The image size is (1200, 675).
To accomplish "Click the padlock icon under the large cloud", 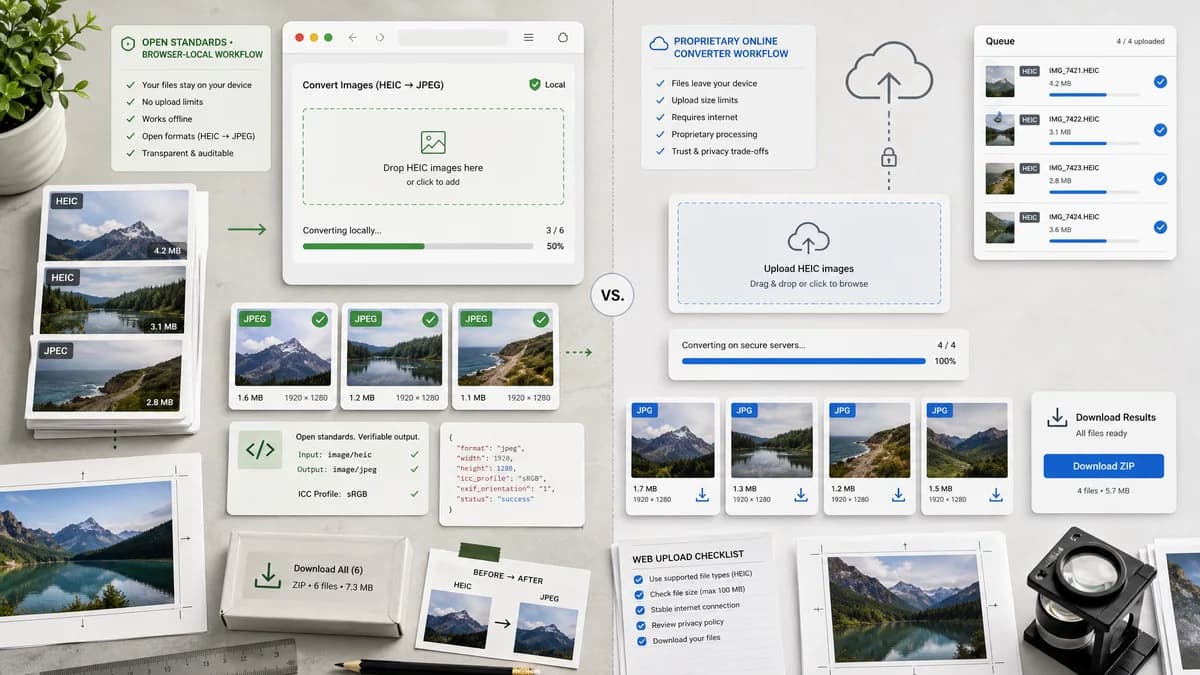I will click(887, 157).
